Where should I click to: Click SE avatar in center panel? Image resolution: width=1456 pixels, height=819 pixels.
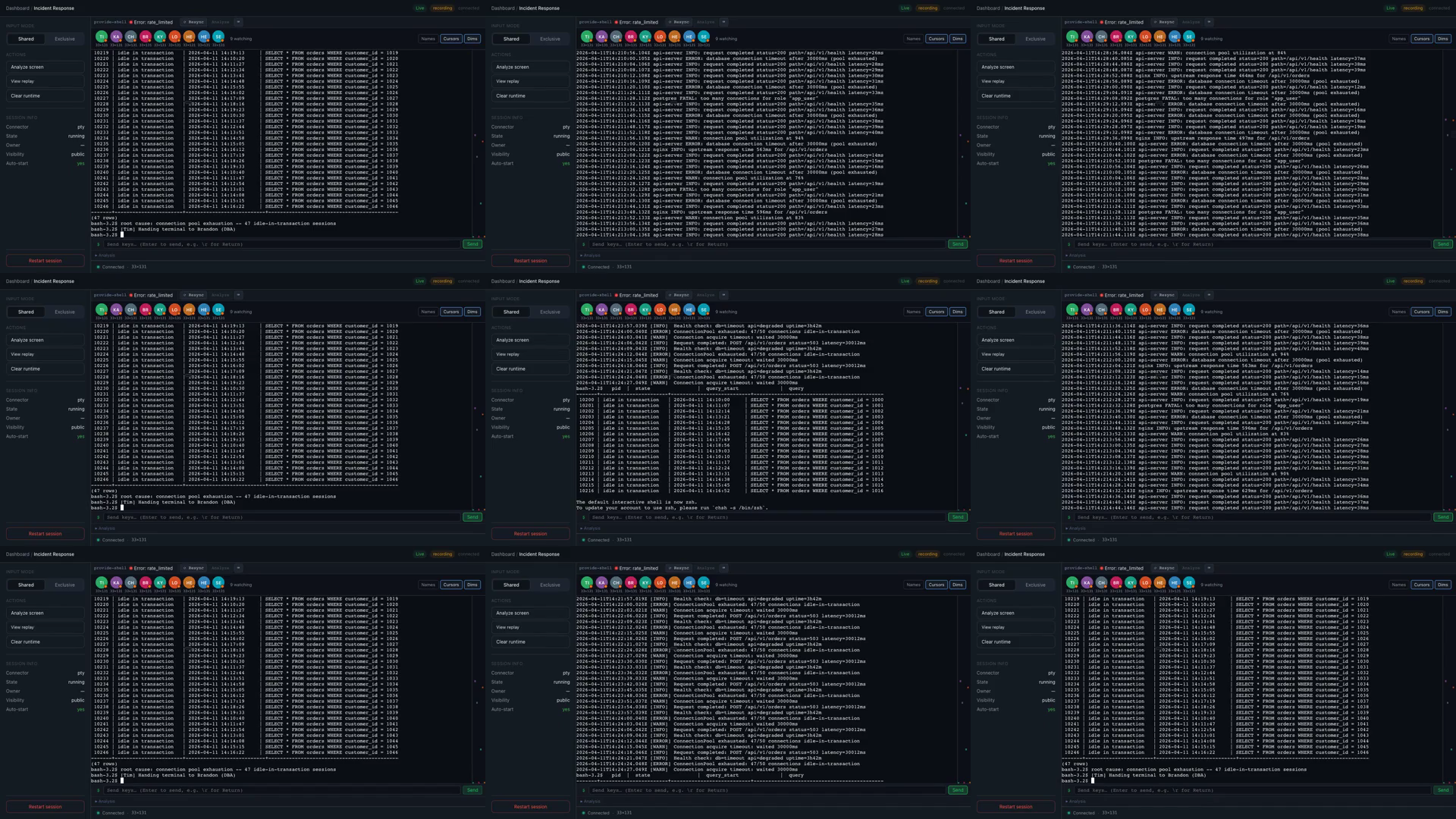[x=704, y=309]
